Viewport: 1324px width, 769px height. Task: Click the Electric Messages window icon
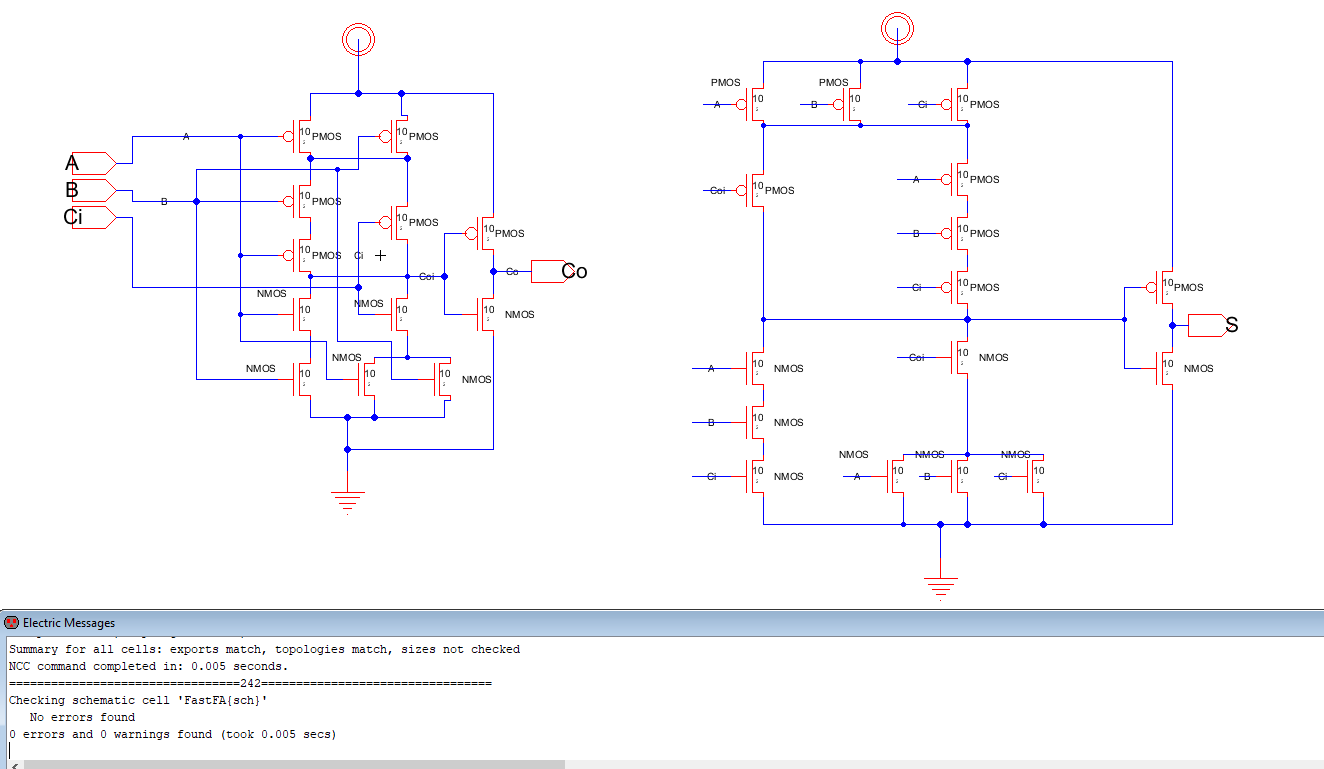(12, 623)
